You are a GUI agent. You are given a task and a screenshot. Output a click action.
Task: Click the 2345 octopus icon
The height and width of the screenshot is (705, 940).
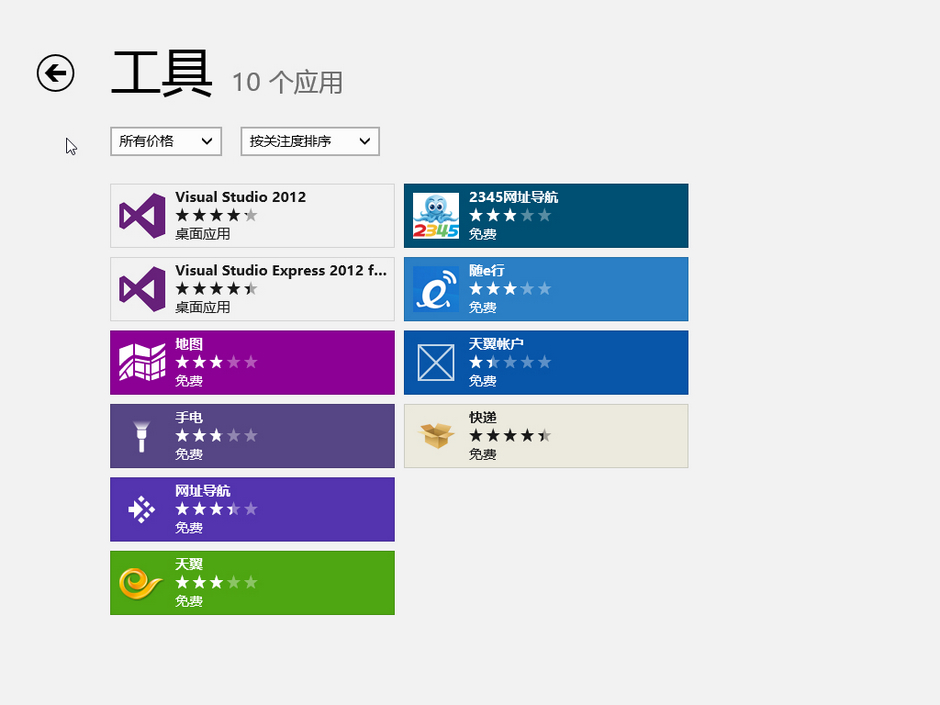pyautogui.click(x=436, y=216)
